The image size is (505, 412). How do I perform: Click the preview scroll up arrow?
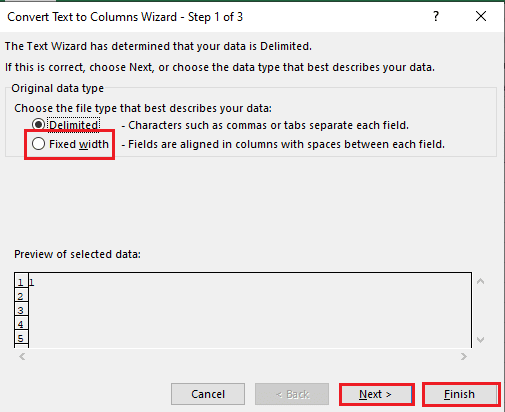coord(480,282)
